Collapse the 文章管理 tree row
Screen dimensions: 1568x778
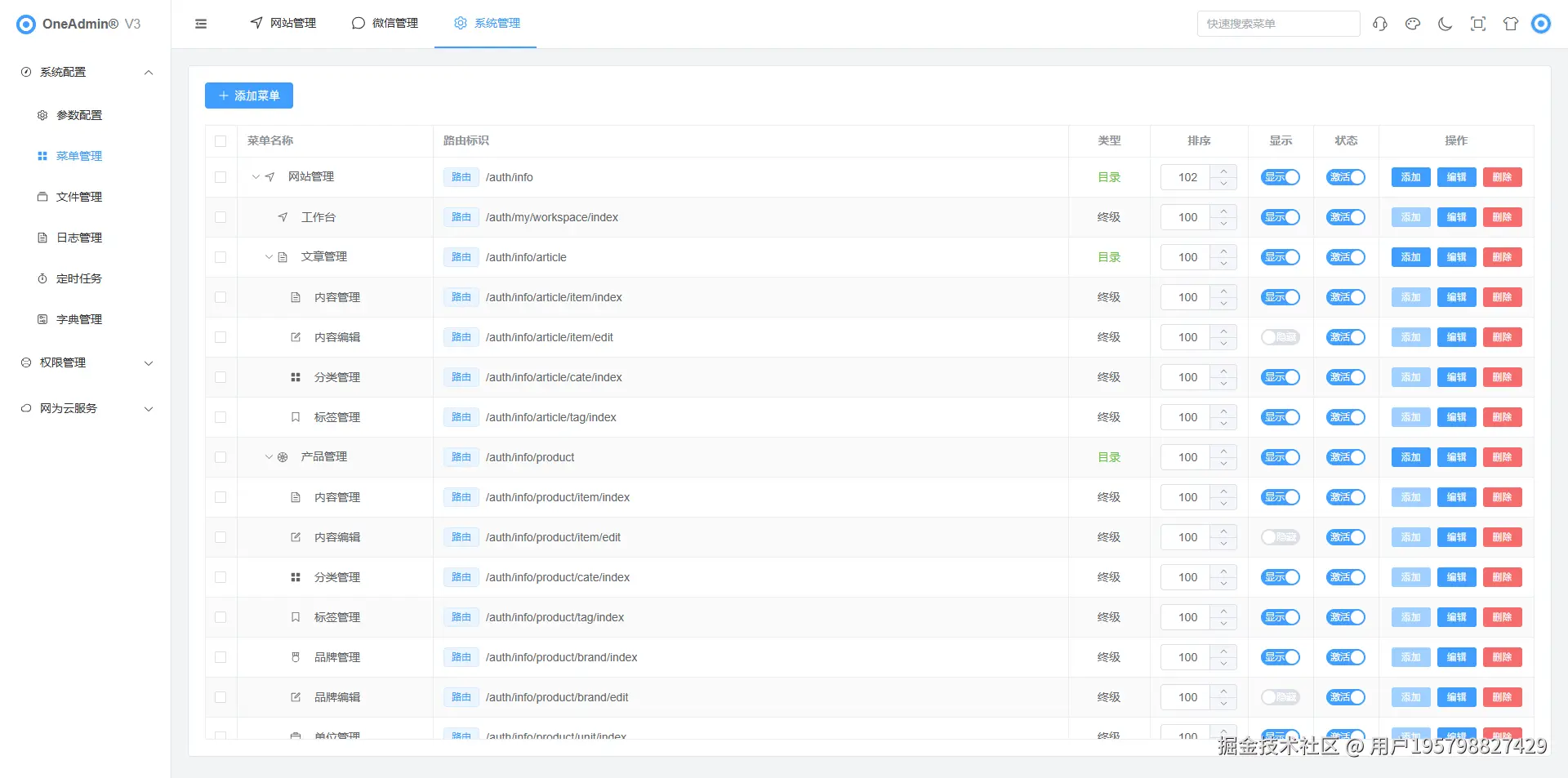(x=269, y=257)
